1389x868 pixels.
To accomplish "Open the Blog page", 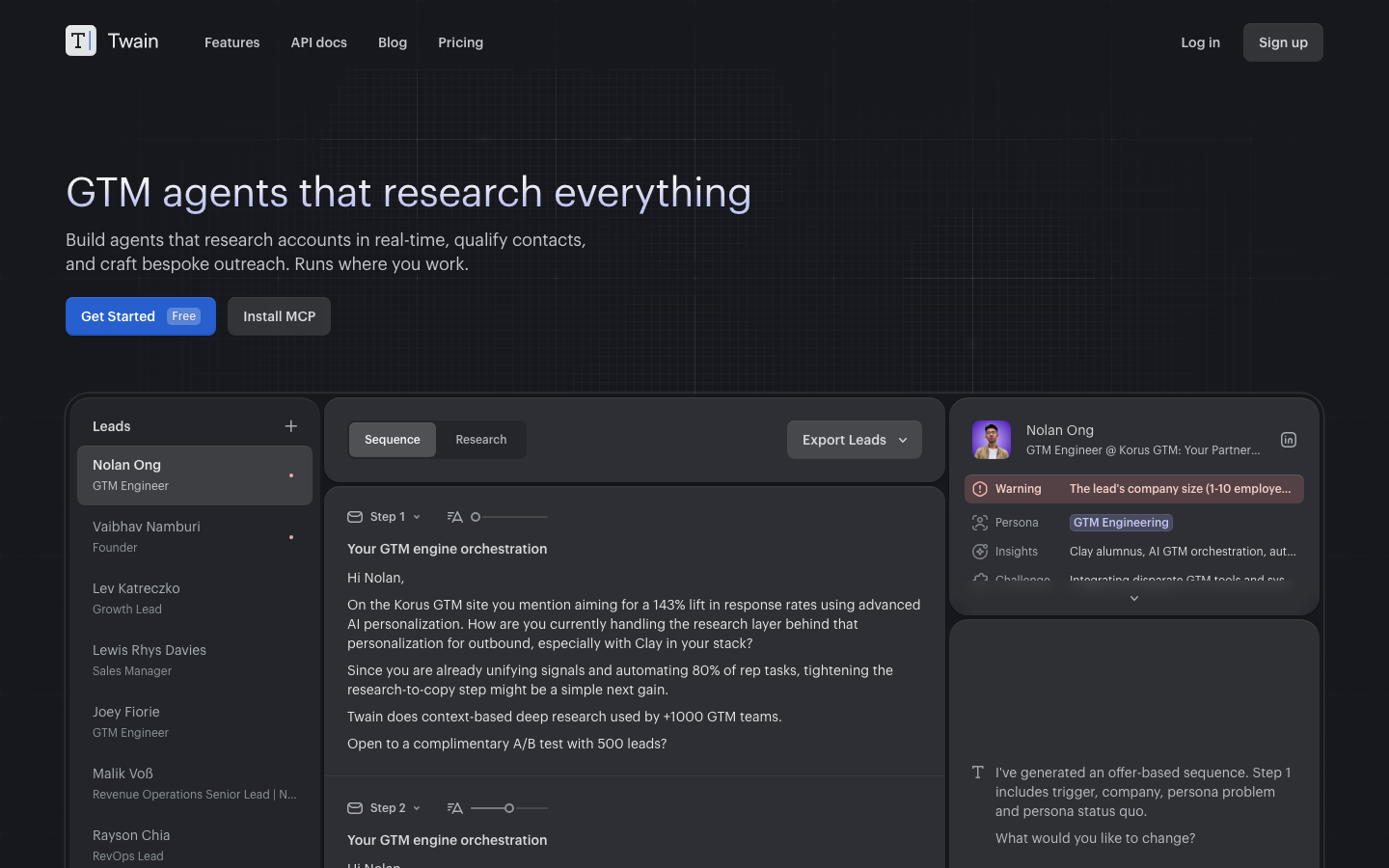I will [393, 42].
